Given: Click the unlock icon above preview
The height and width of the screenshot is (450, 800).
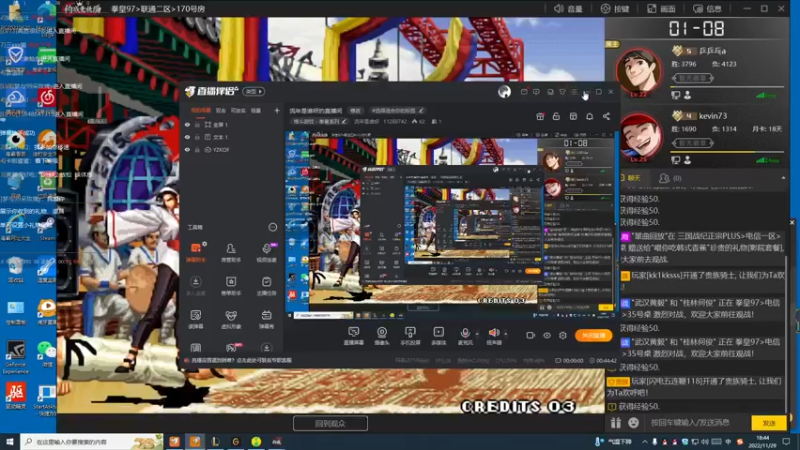Looking at the screenshot, I should pos(556,116).
